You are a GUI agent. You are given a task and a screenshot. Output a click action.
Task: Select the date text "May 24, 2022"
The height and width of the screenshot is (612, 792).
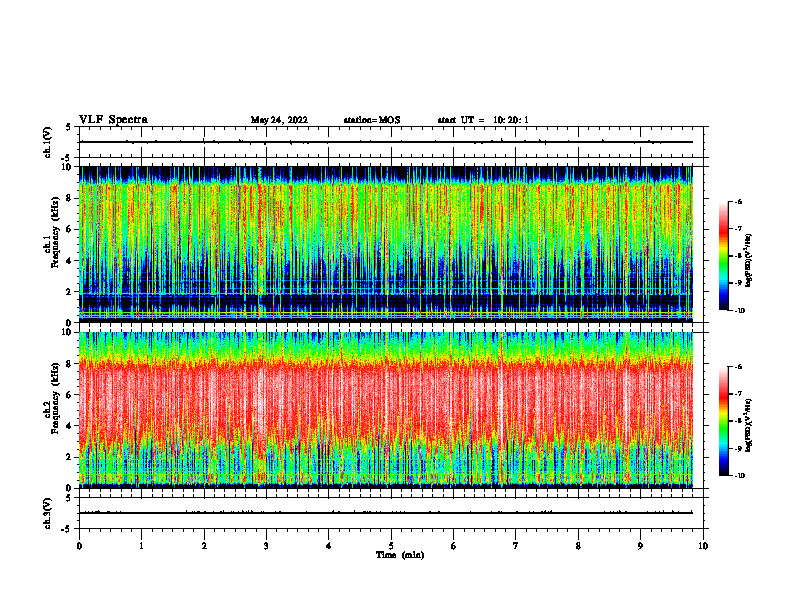pyautogui.click(x=279, y=120)
